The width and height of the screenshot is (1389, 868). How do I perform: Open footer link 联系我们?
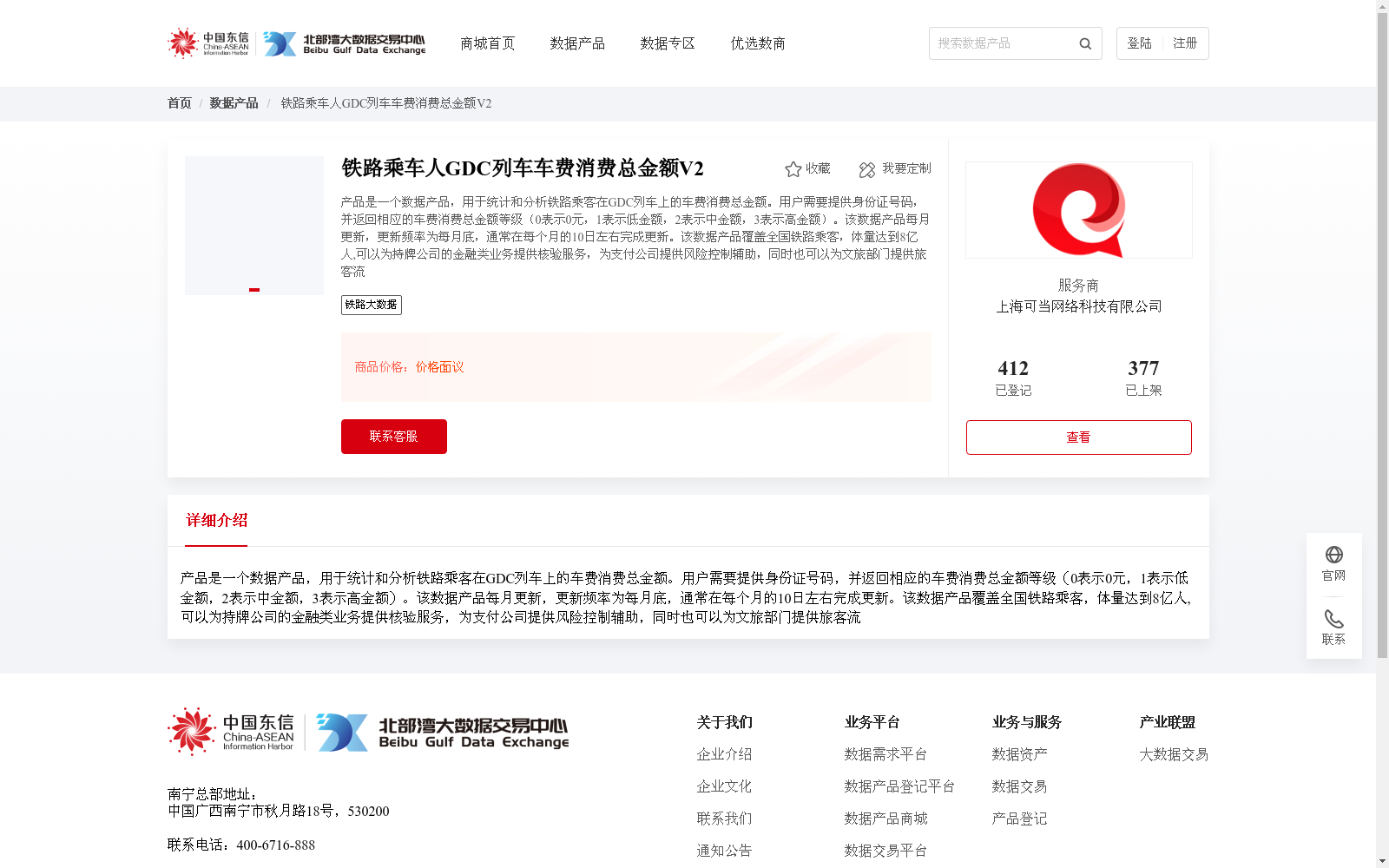click(x=724, y=819)
